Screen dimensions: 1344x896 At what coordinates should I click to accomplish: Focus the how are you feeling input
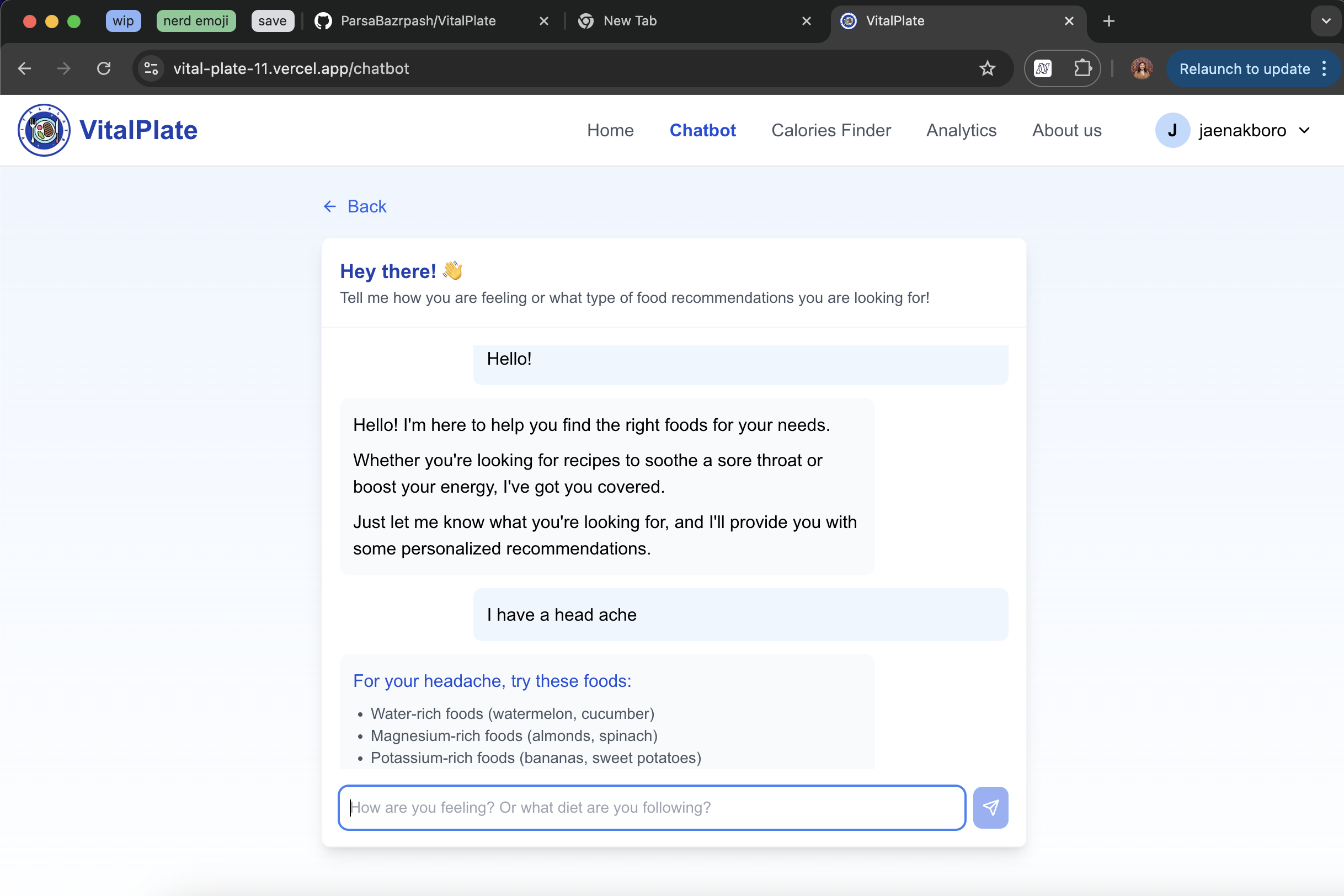tap(652, 807)
